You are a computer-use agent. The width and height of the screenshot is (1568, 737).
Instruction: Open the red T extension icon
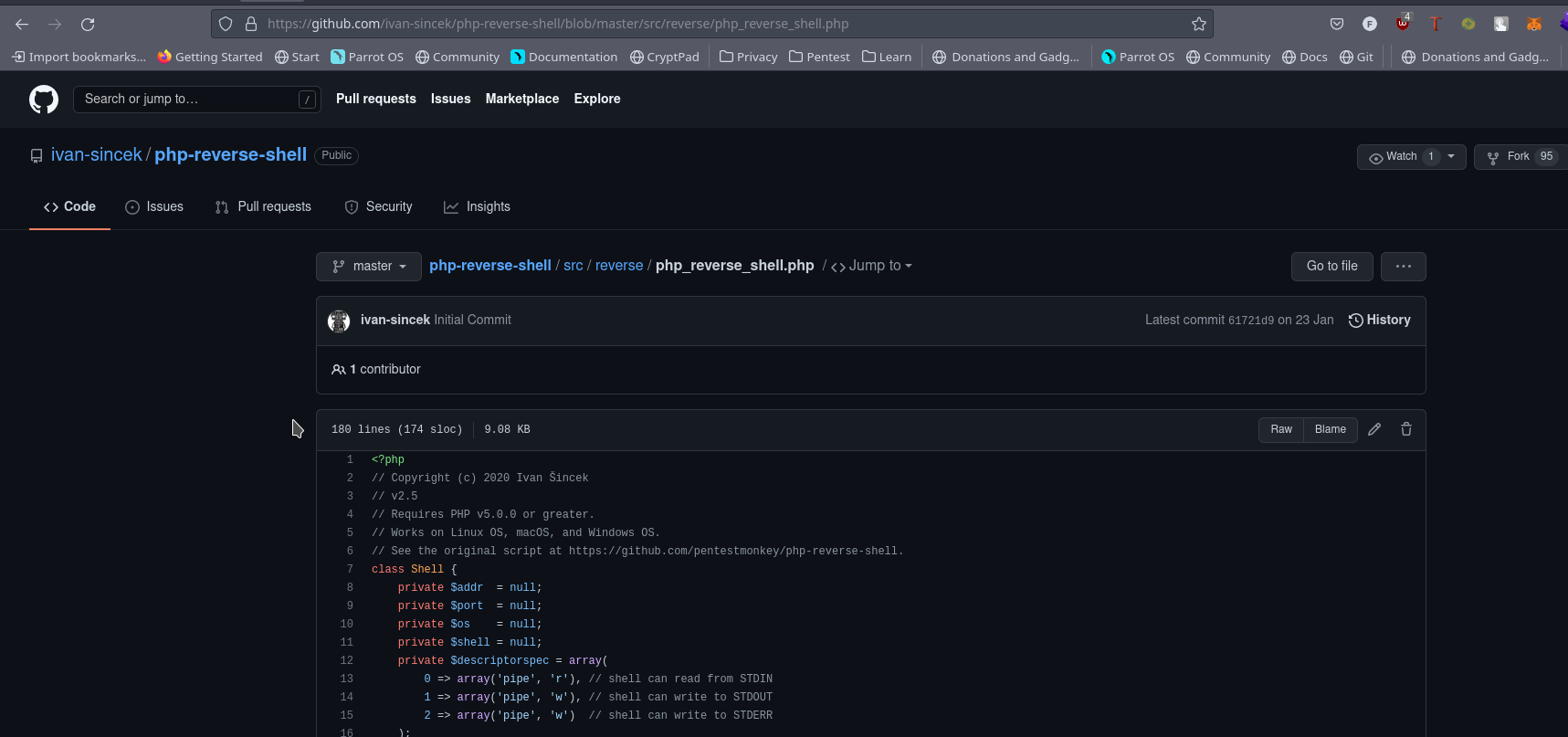tap(1436, 24)
